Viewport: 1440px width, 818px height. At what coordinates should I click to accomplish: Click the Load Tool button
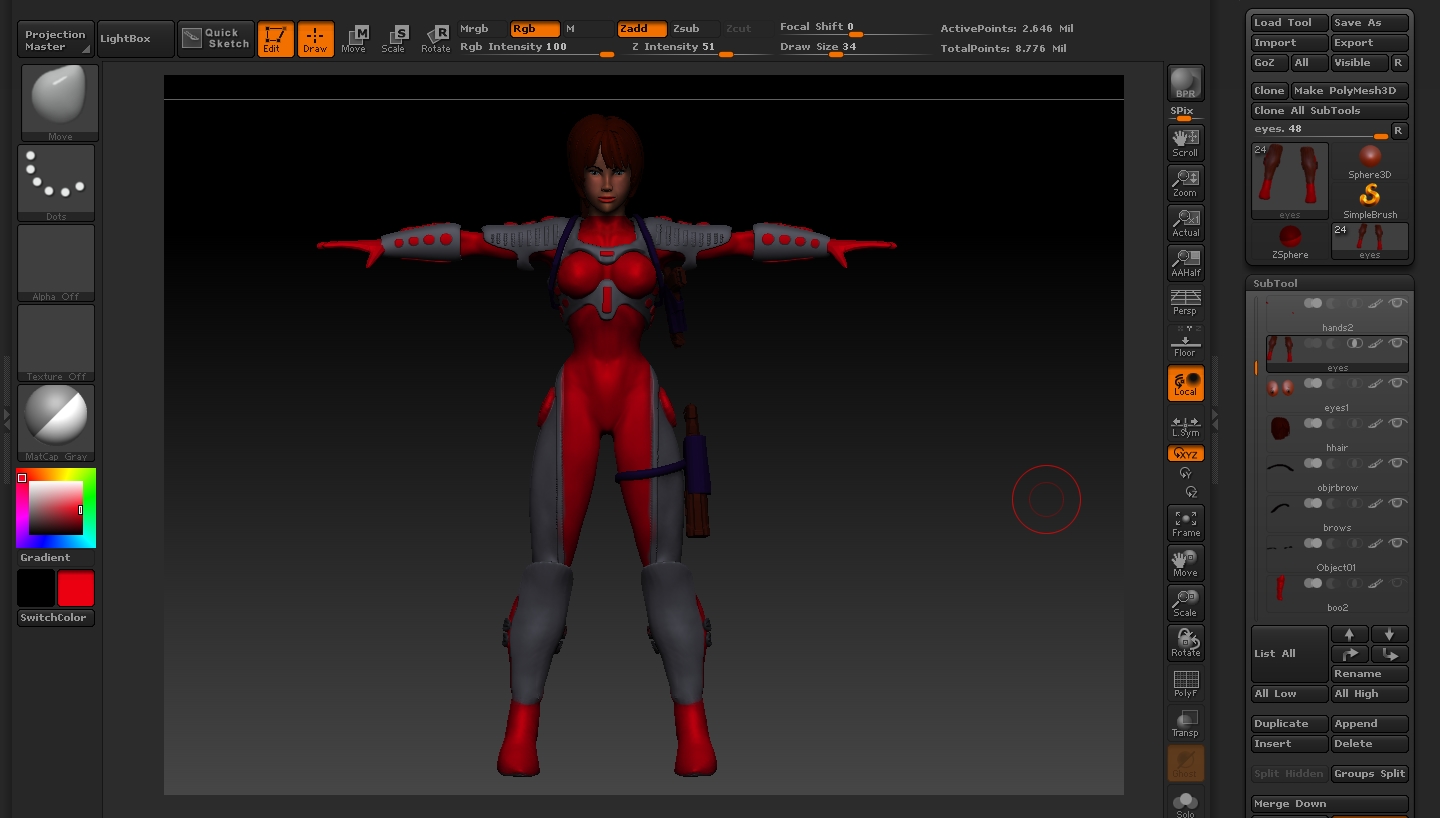pos(1290,23)
